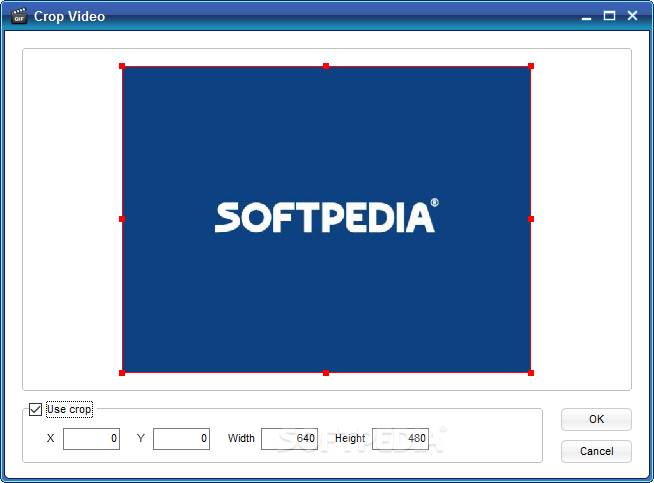The width and height of the screenshot is (654, 483).
Task: Click the Width label
Action: (x=241, y=438)
